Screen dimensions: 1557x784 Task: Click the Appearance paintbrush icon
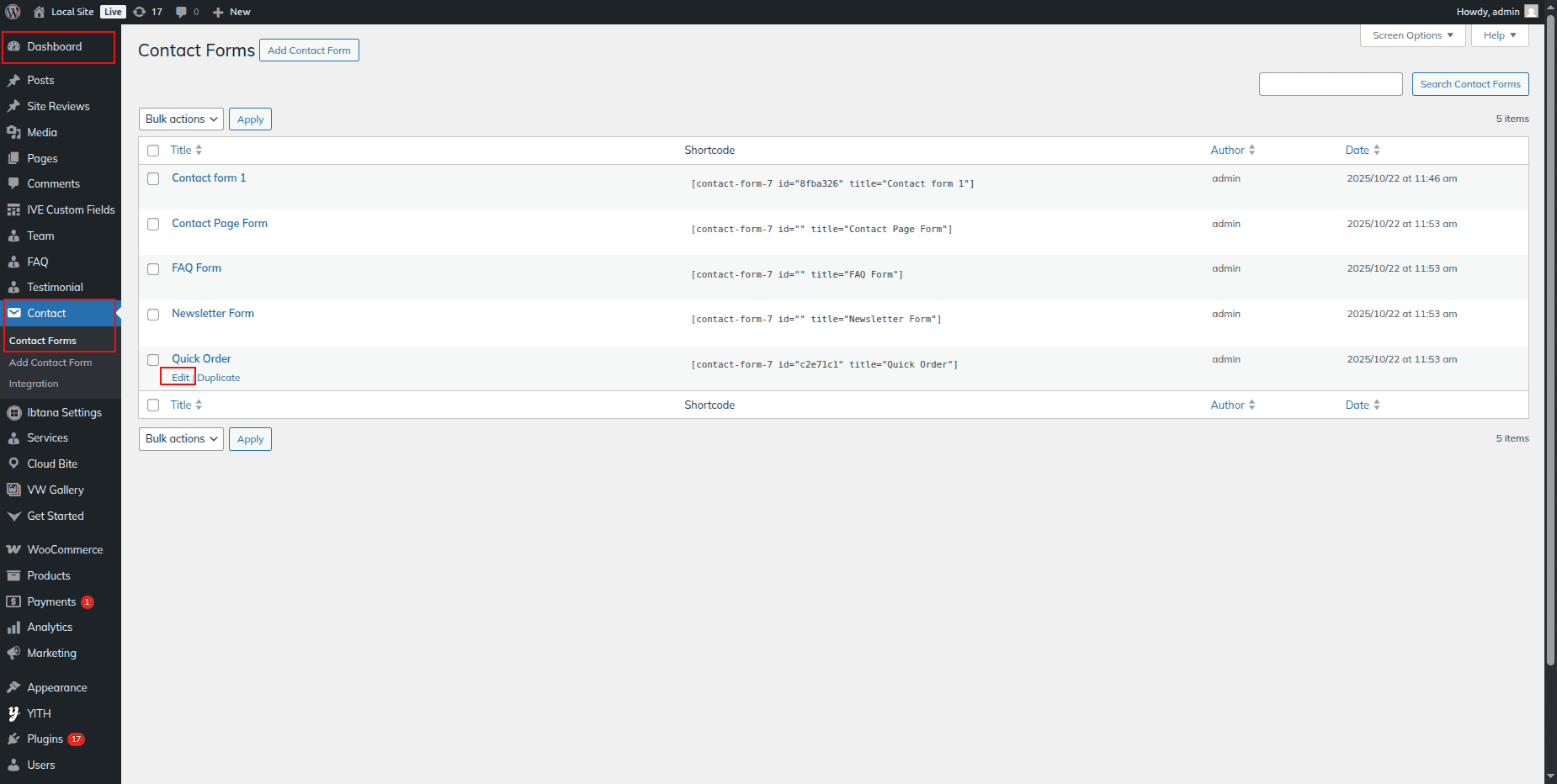pos(13,687)
